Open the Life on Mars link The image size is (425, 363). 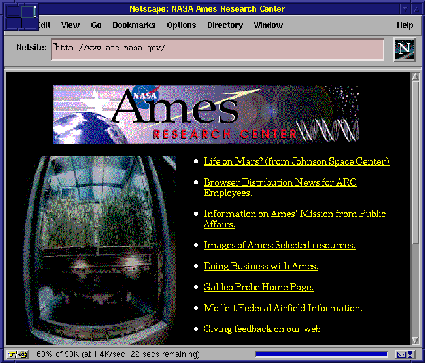tap(297, 161)
